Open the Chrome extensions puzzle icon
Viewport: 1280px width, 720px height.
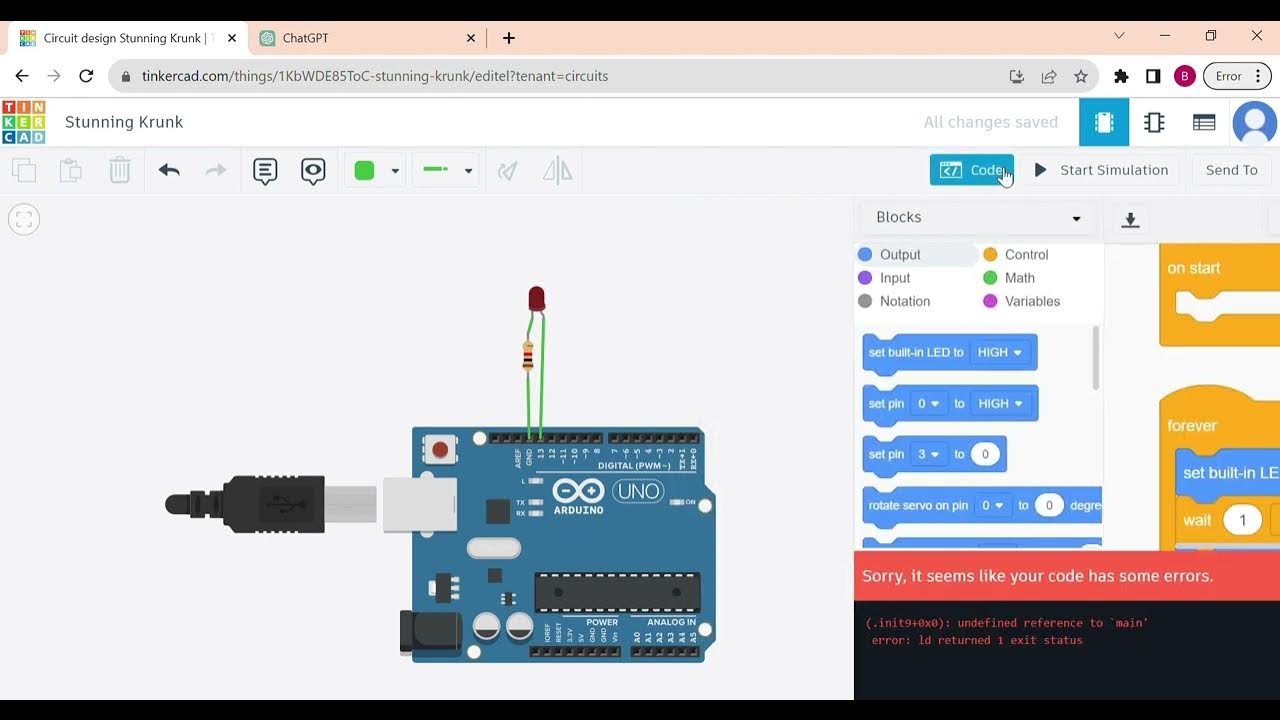(x=1121, y=76)
